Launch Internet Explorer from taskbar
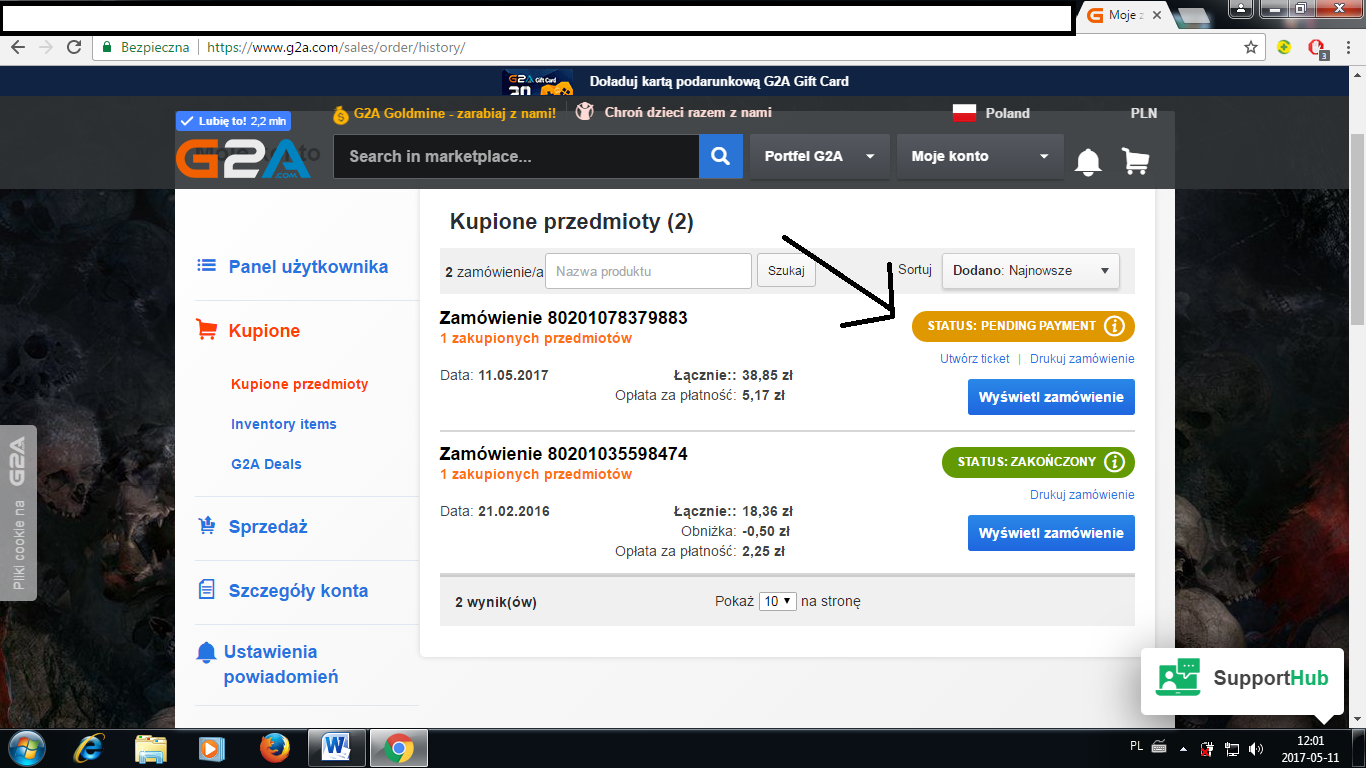Screen dimensions: 1366x768 [x=90, y=748]
